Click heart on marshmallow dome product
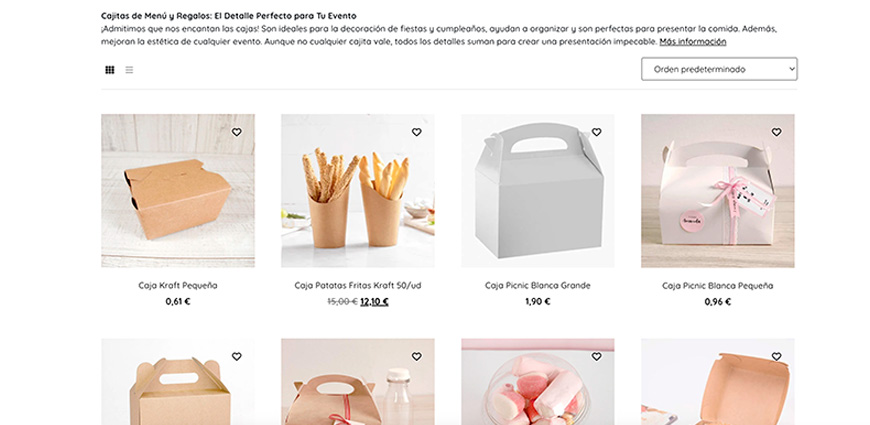This screenshot has height=425, width=870. click(x=596, y=357)
